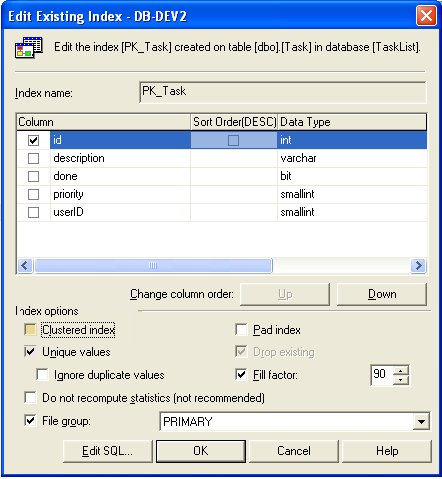The image size is (442, 479).
Task: Move column Down in order
Action: pyautogui.click(x=382, y=294)
